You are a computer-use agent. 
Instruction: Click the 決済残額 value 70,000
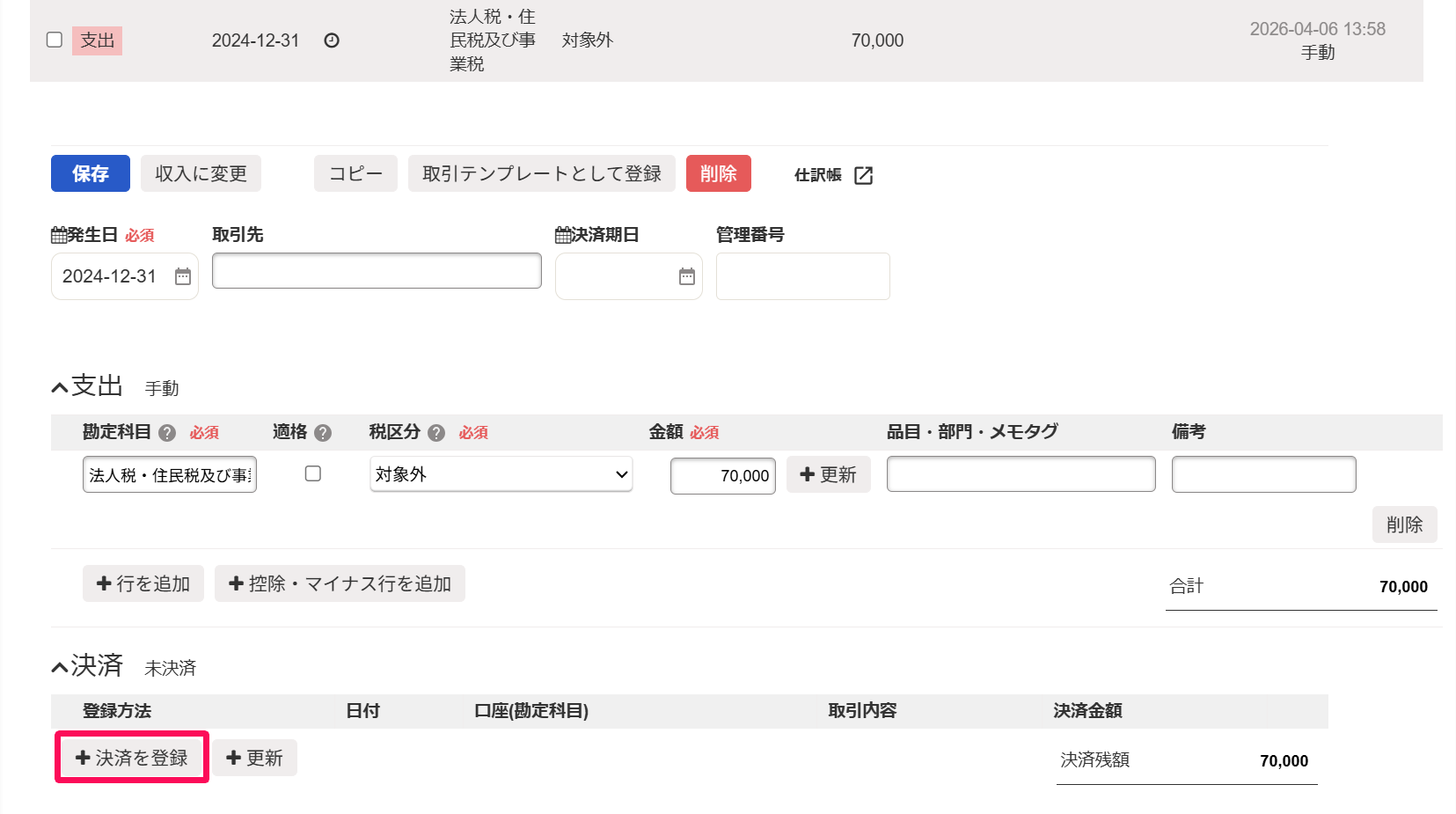pyautogui.click(x=1284, y=761)
